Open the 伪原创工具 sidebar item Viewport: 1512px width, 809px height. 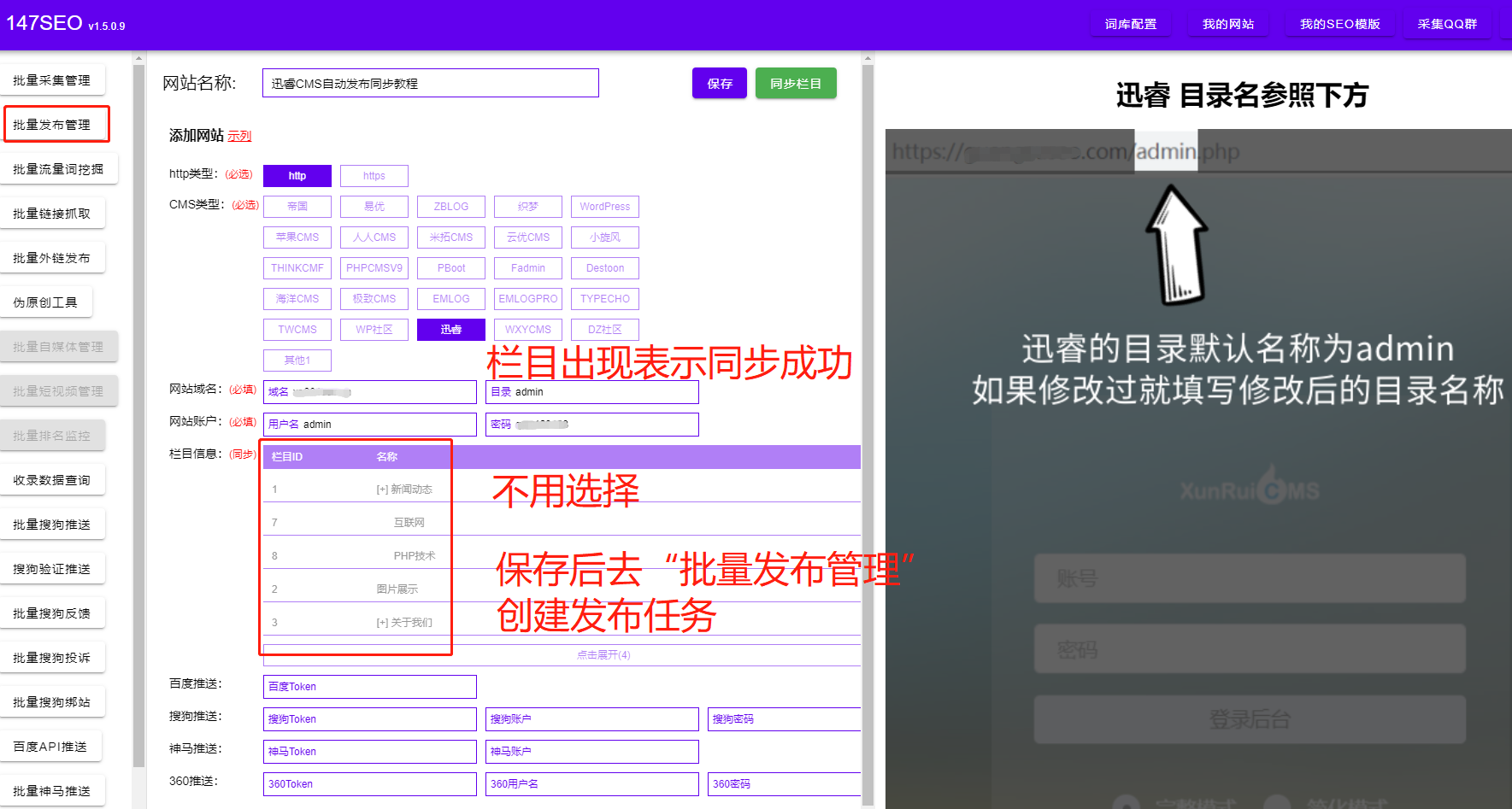45,302
